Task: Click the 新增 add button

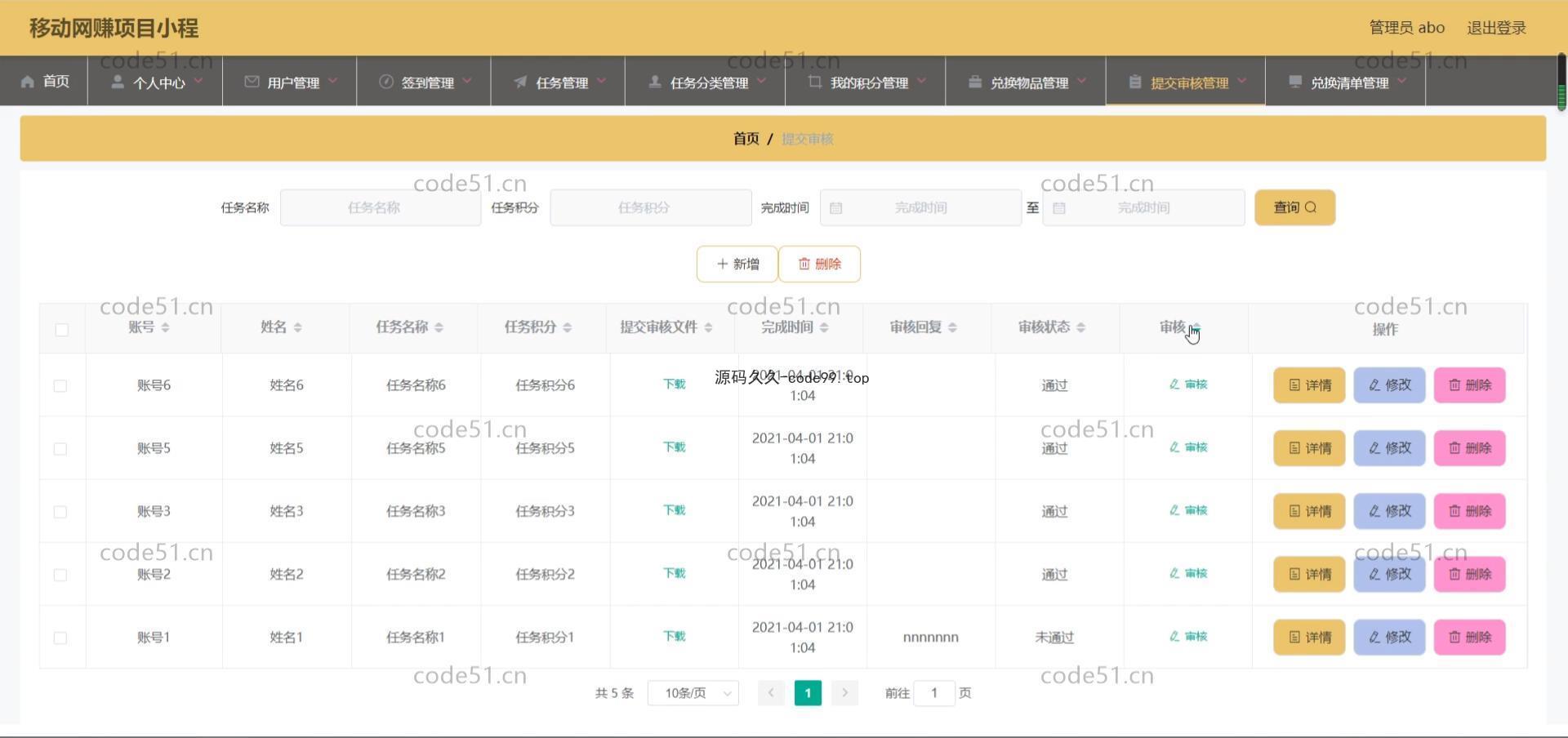Action: (737, 264)
